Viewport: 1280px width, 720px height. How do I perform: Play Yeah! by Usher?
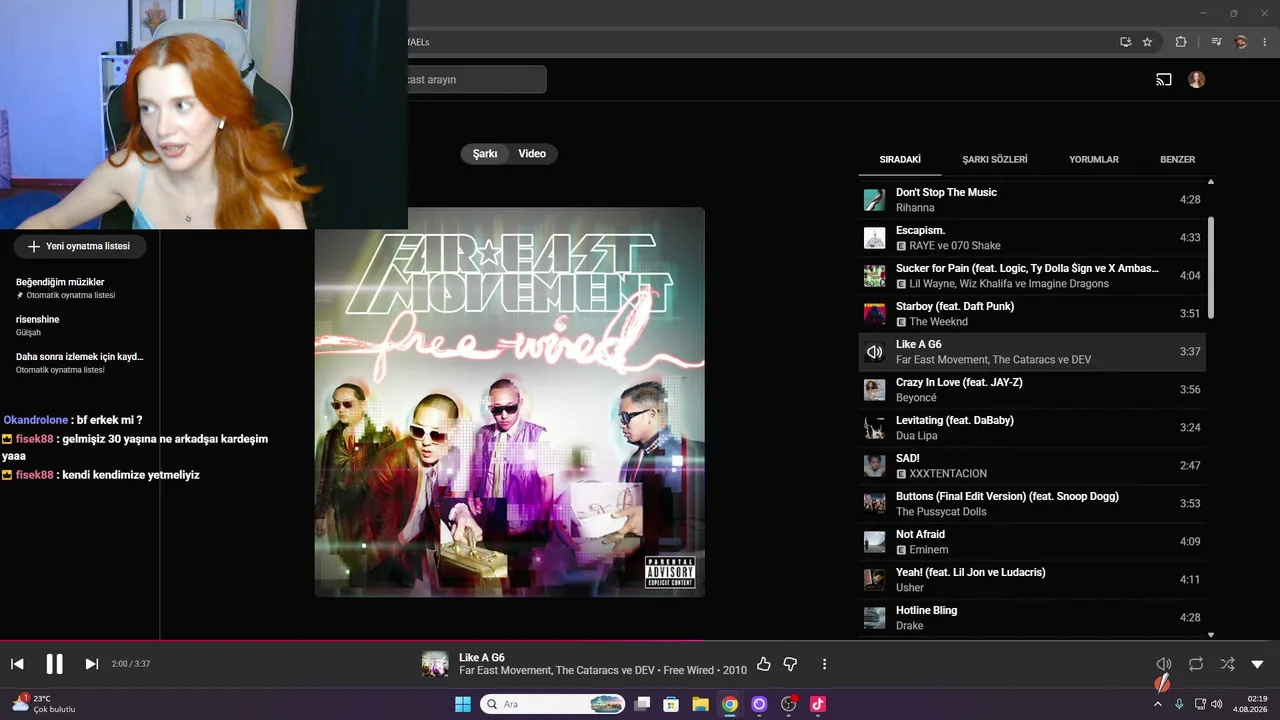pyautogui.click(x=1032, y=580)
